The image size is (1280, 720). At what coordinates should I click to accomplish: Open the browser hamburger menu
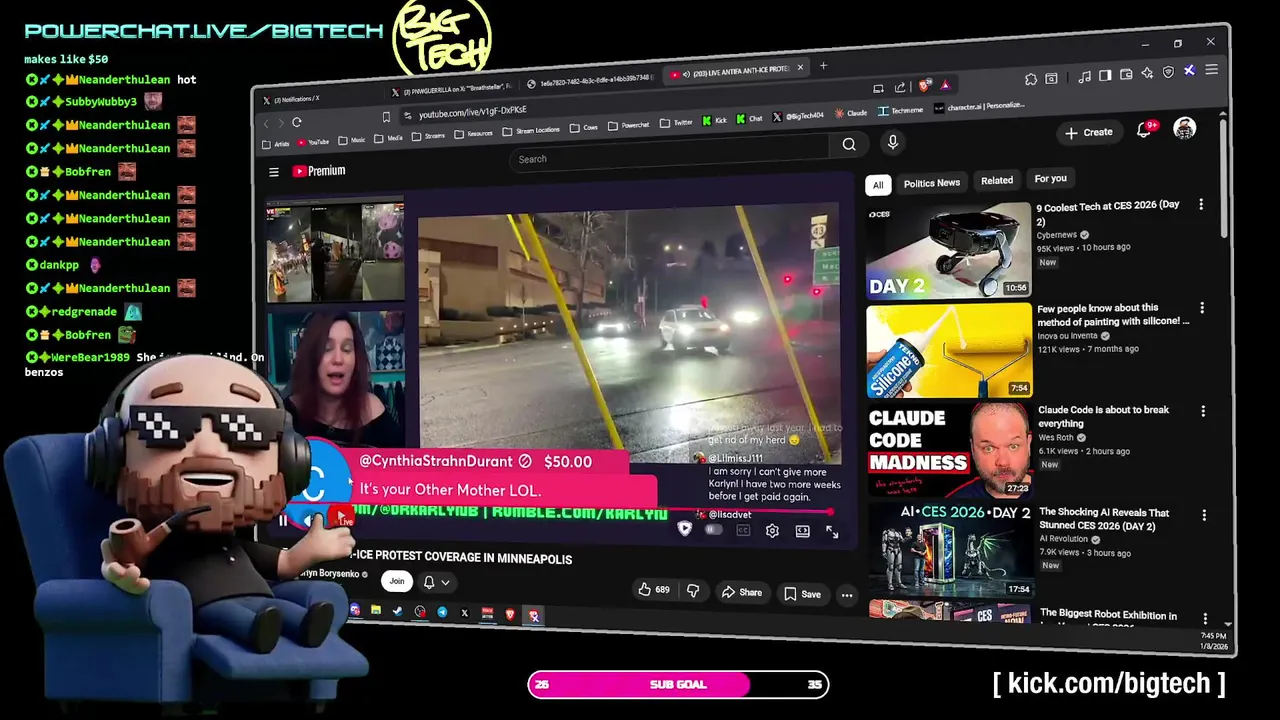point(1211,70)
